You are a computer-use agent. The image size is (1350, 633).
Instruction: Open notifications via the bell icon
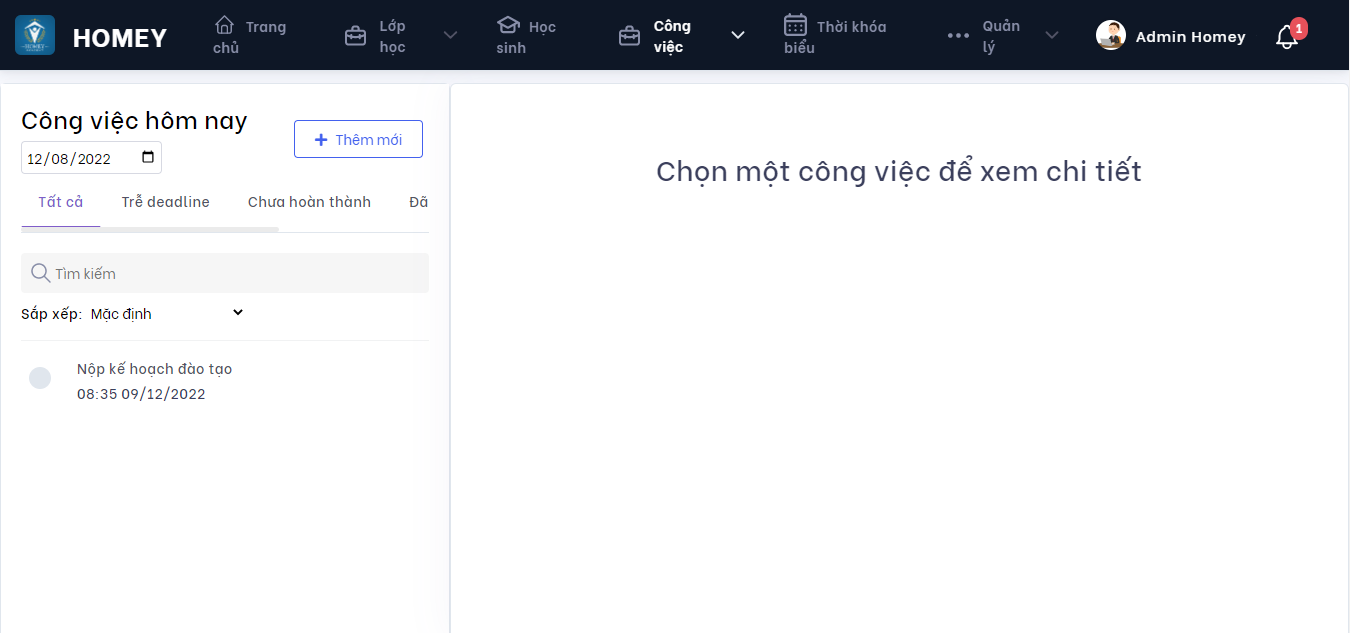pyautogui.click(x=1287, y=38)
